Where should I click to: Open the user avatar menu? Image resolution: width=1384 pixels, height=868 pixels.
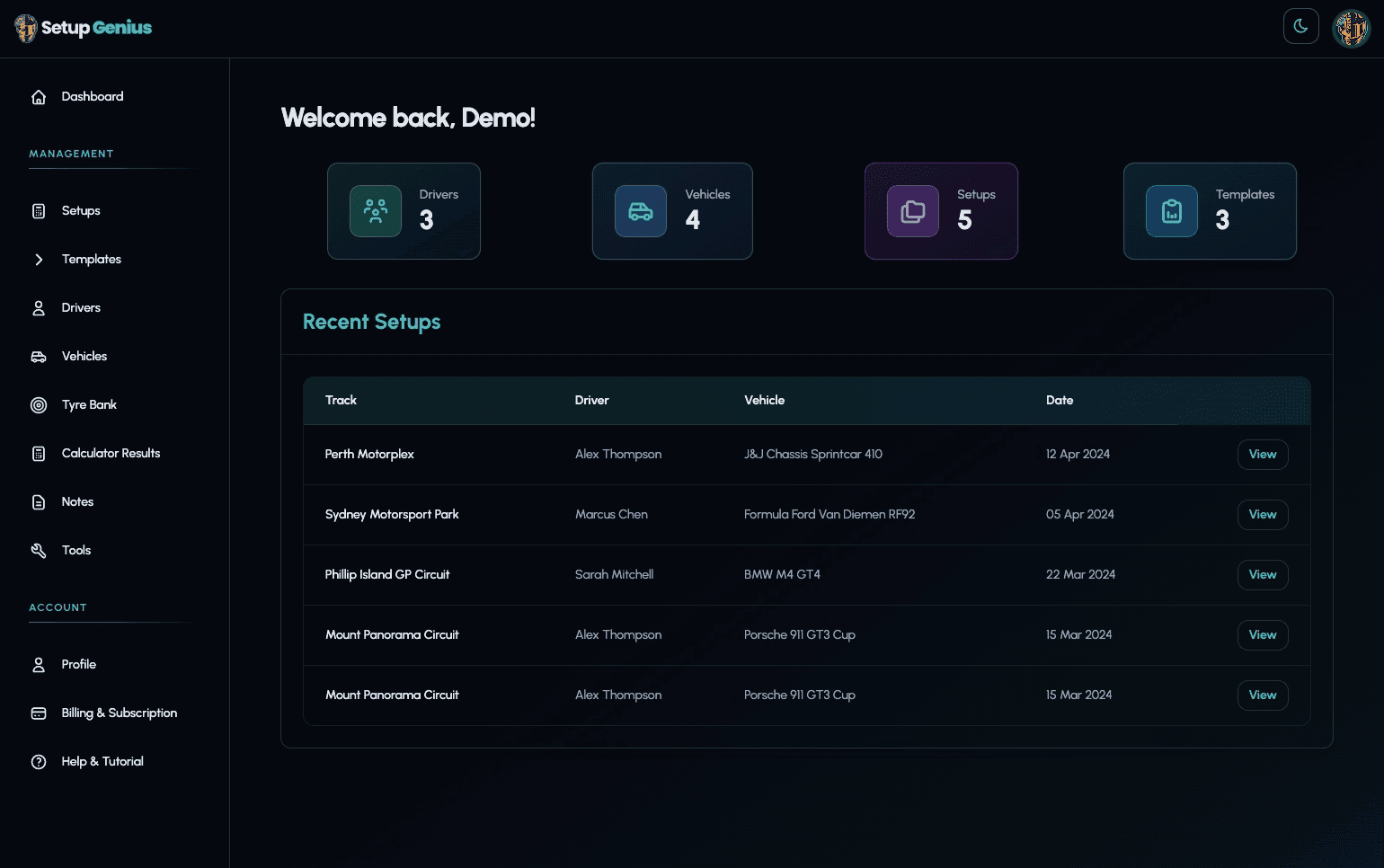[1351, 28]
